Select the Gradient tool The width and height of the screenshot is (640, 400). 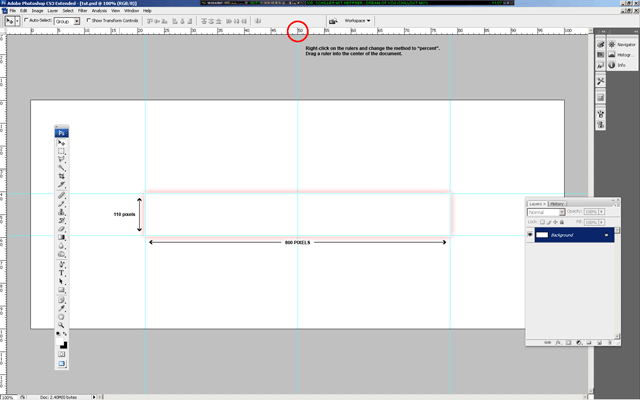point(61,237)
